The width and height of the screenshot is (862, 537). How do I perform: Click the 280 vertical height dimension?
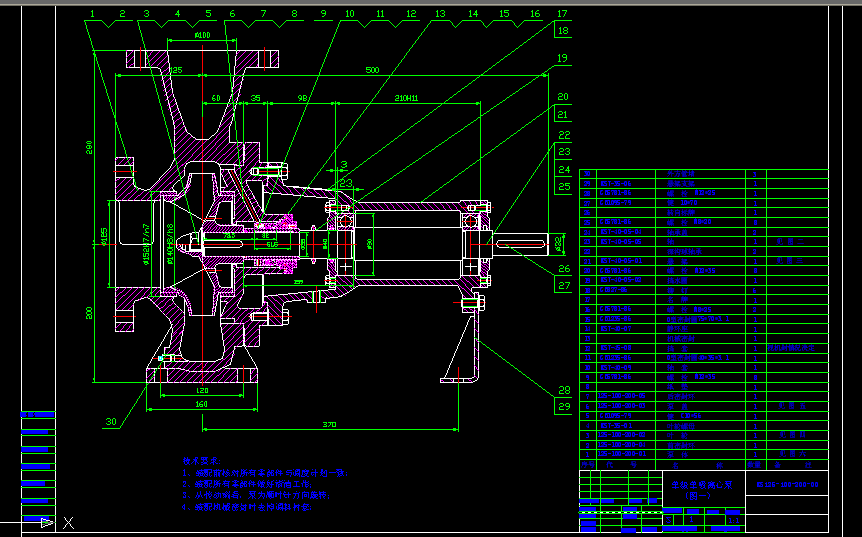[x=90, y=148]
